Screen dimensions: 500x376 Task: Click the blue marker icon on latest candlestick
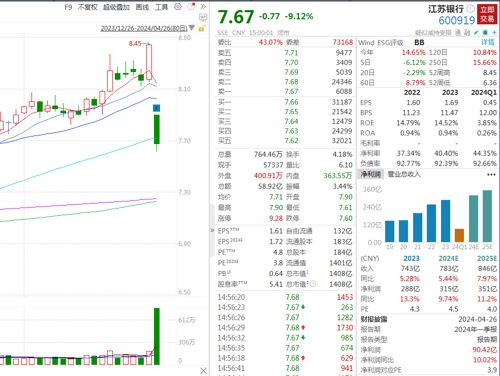[156, 108]
